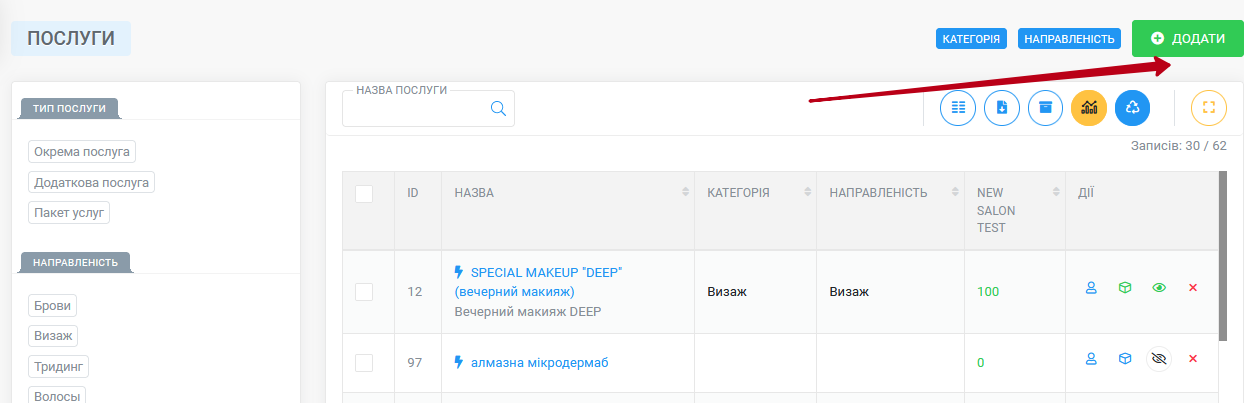Focus the НАЗВА ПОСЛУГИ search field
This screenshot has width=1244, height=403.
[428, 108]
